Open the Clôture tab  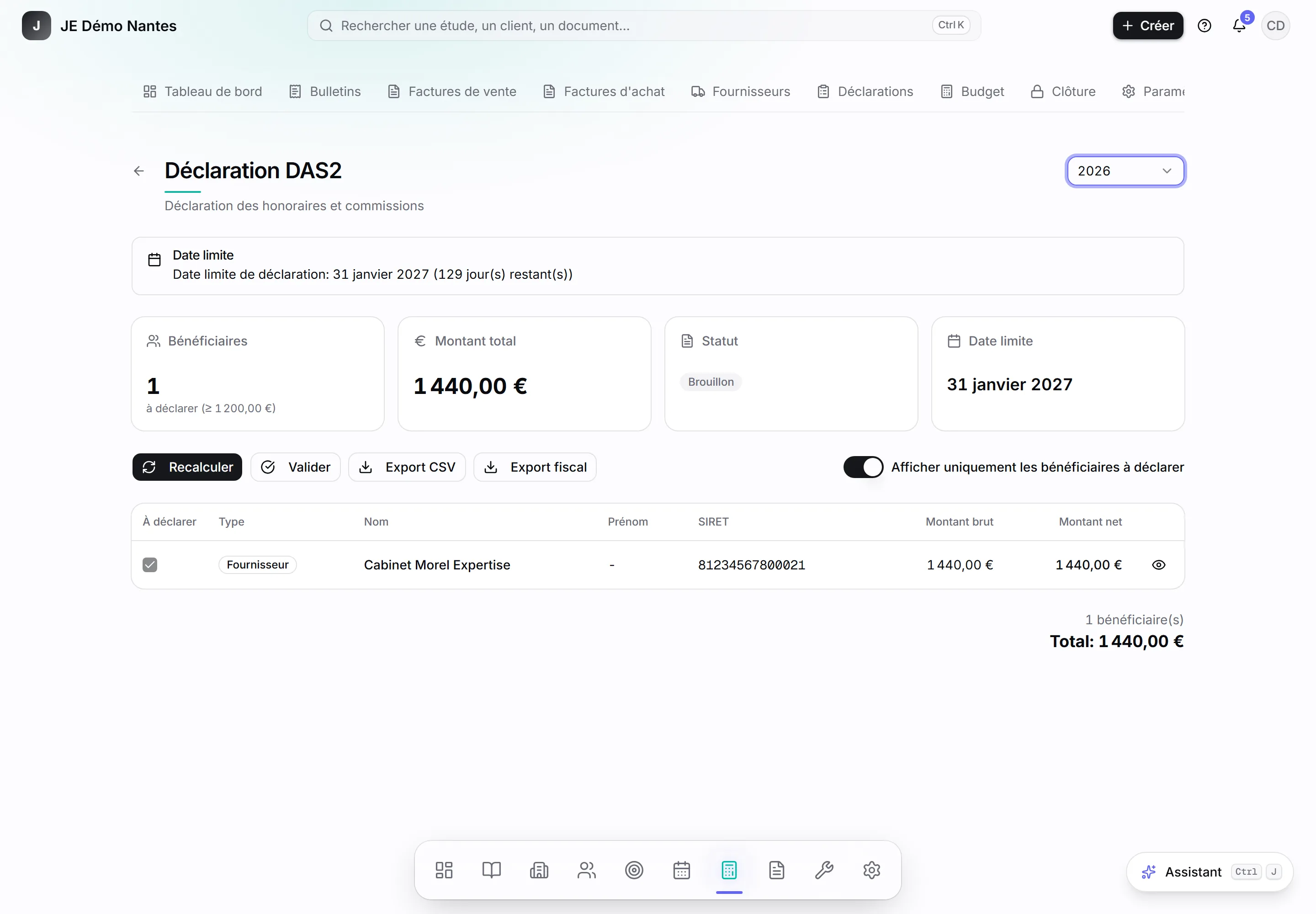[1063, 92]
